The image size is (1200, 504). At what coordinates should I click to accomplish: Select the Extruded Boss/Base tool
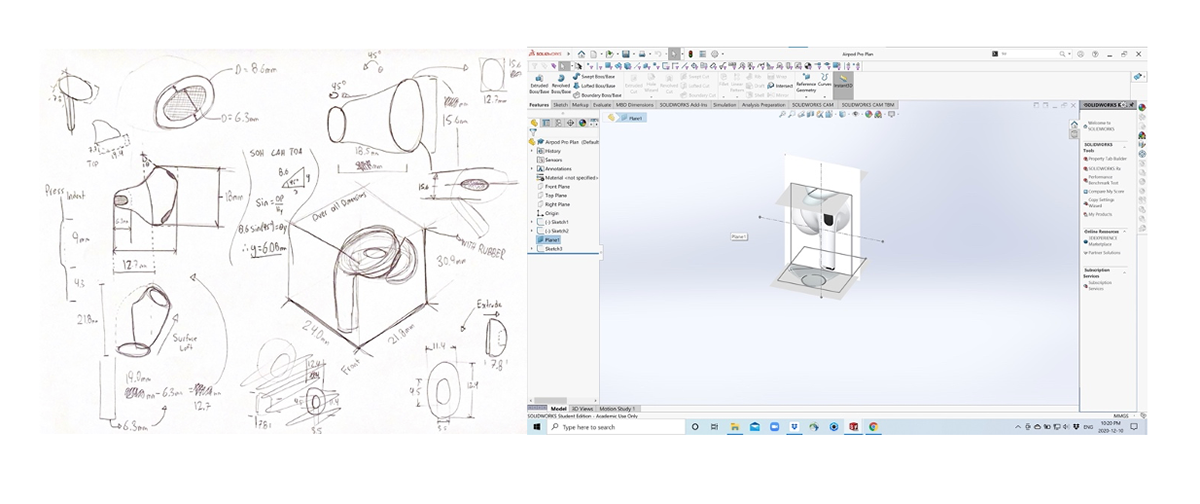[539, 85]
